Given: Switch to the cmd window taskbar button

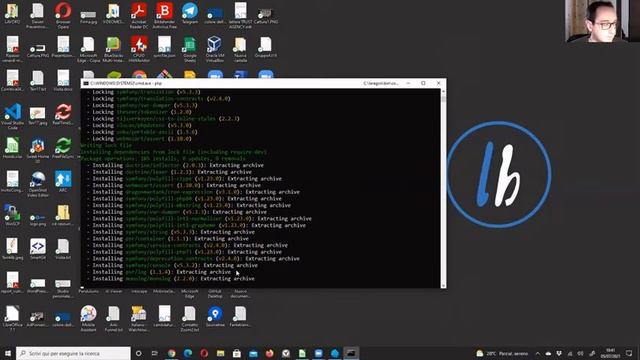Looking at the screenshot, I should [351, 353].
